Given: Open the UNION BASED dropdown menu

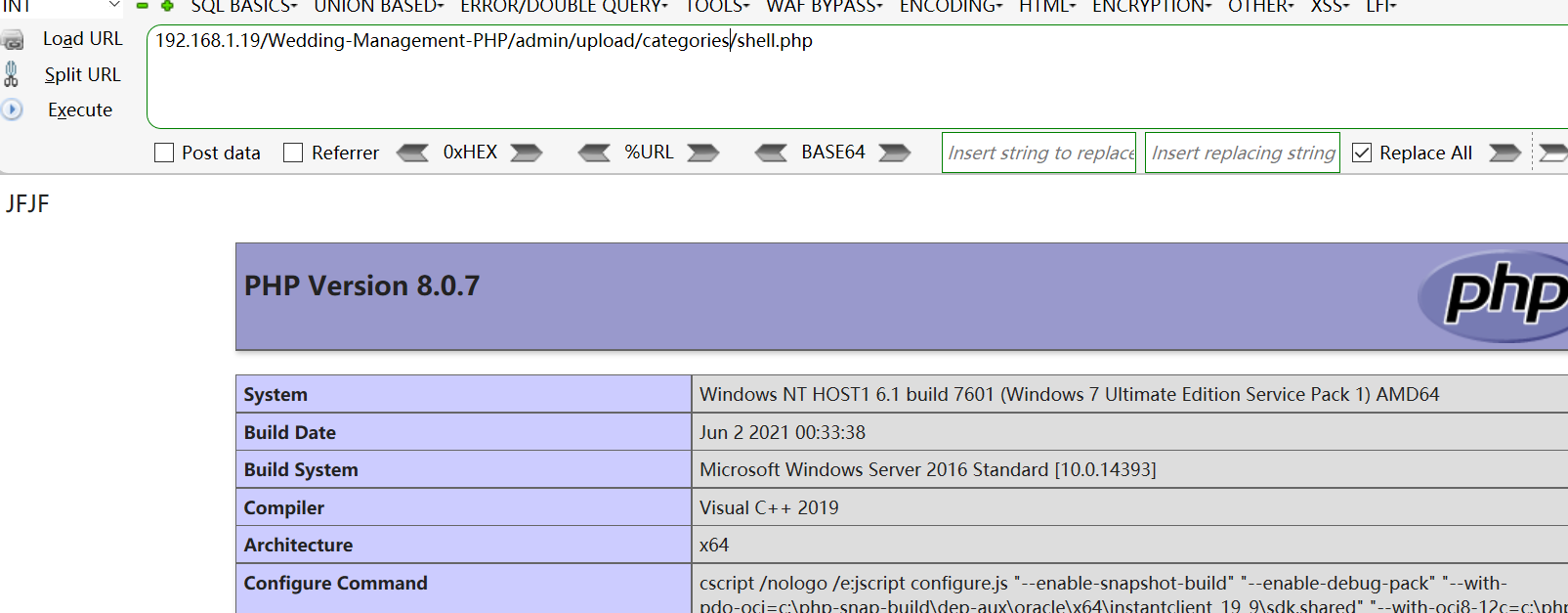Looking at the screenshot, I should 379,7.
